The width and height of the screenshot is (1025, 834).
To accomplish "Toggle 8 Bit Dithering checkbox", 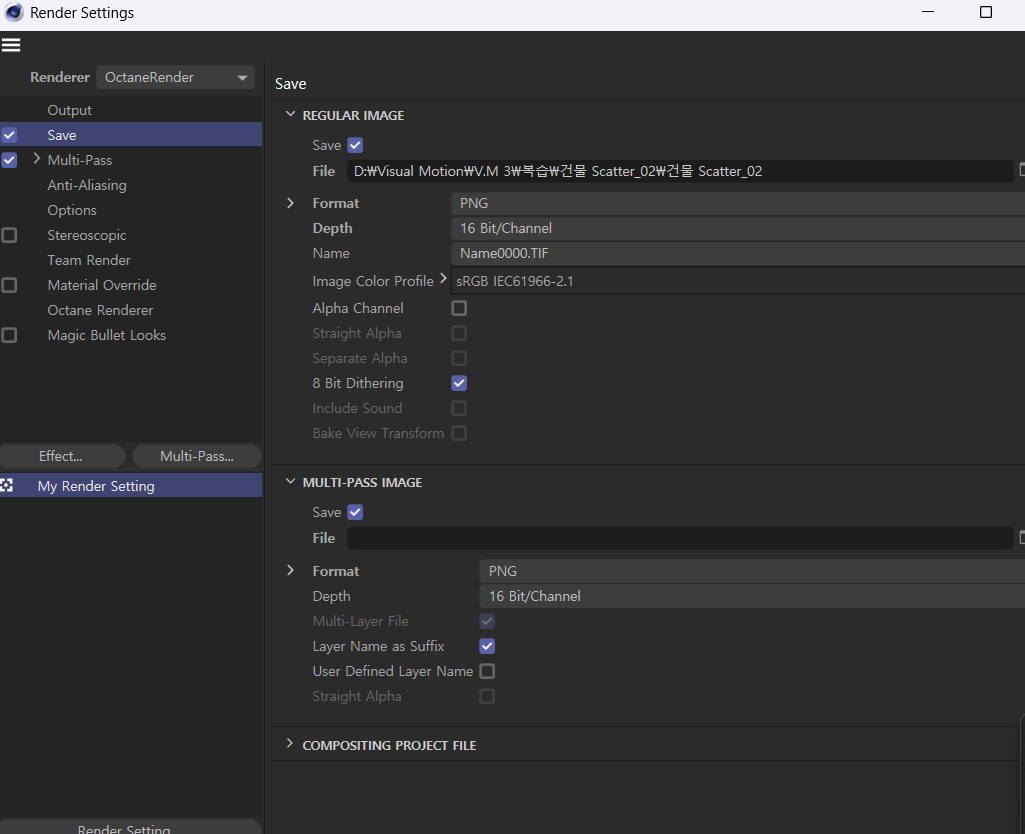I will [x=459, y=383].
